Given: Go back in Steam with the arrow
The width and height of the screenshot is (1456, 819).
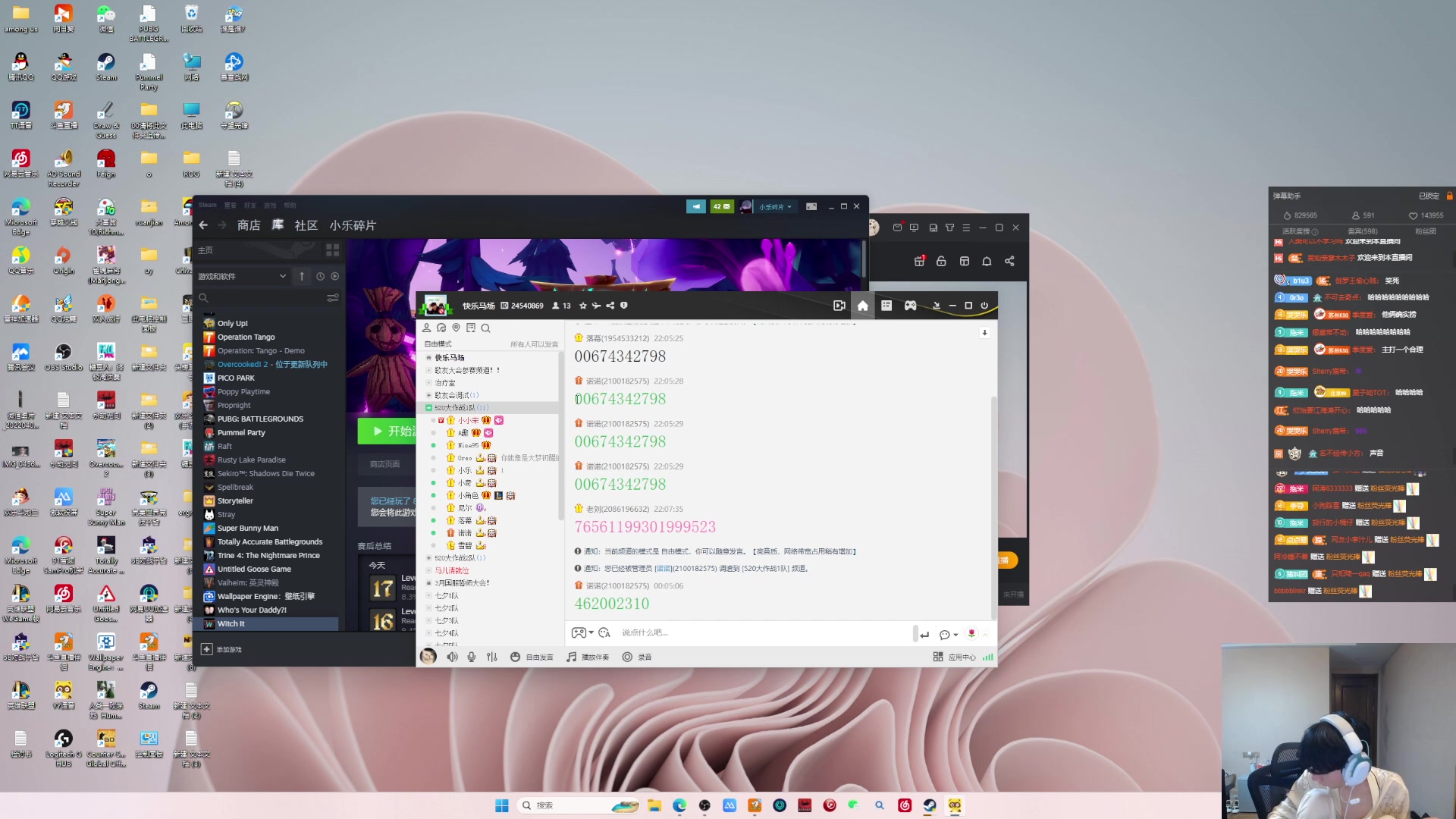Looking at the screenshot, I should point(203,225).
